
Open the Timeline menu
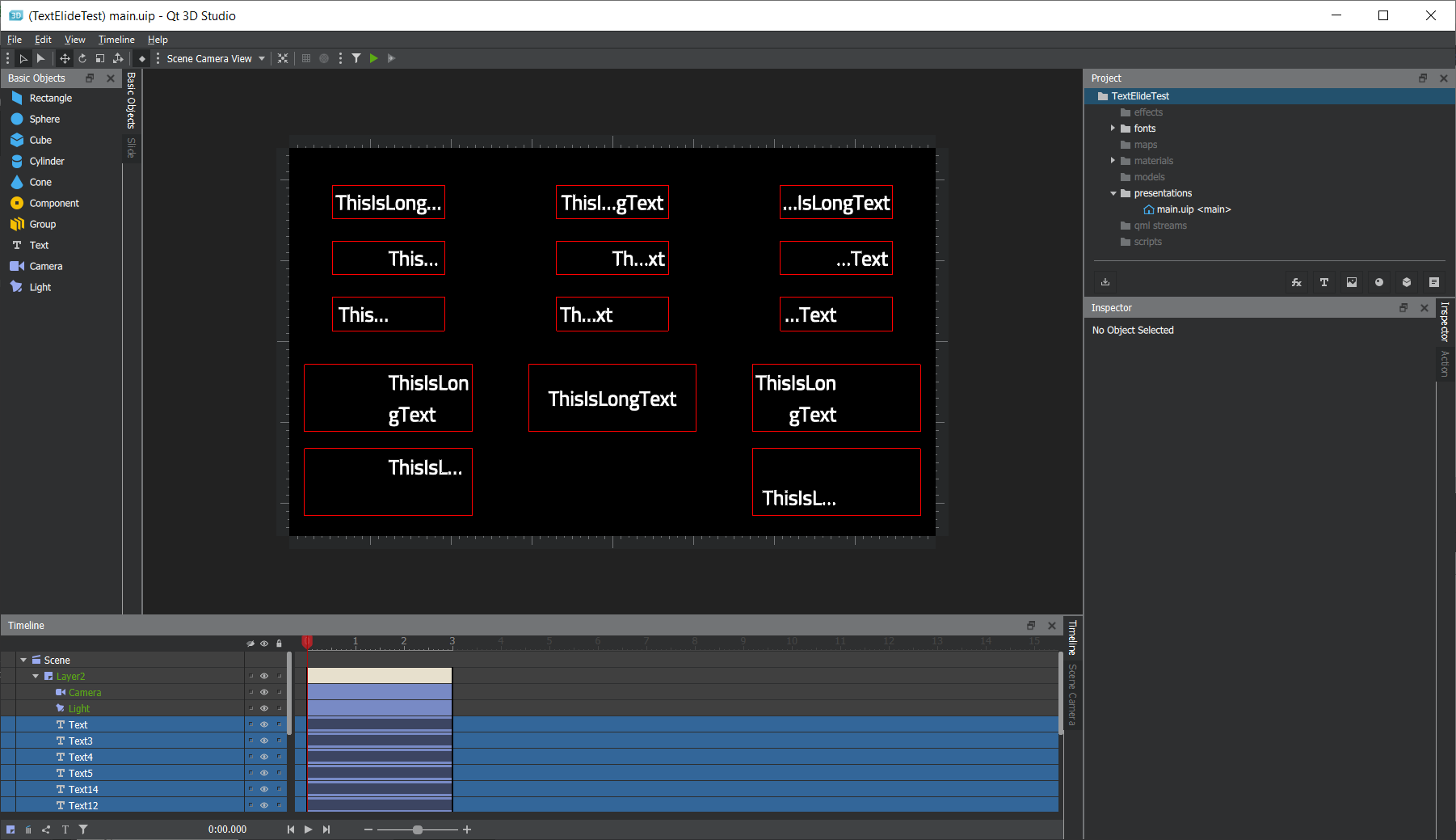(x=116, y=40)
